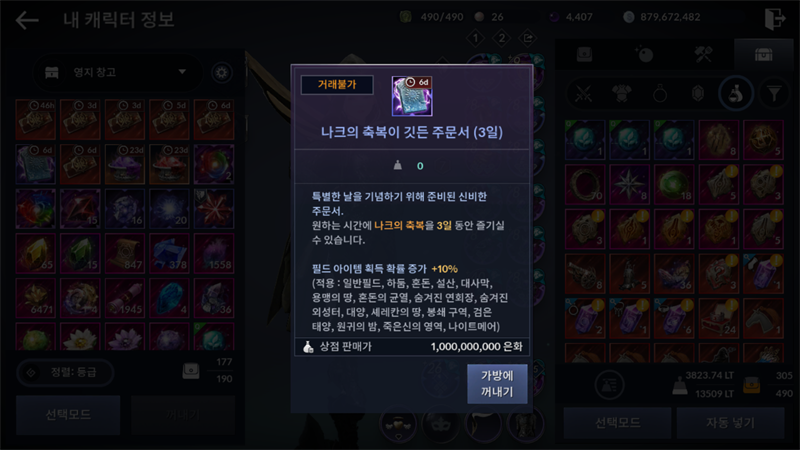
Task: Enable right panel 선택모드 selection mode
Action: click(x=617, y=422)
